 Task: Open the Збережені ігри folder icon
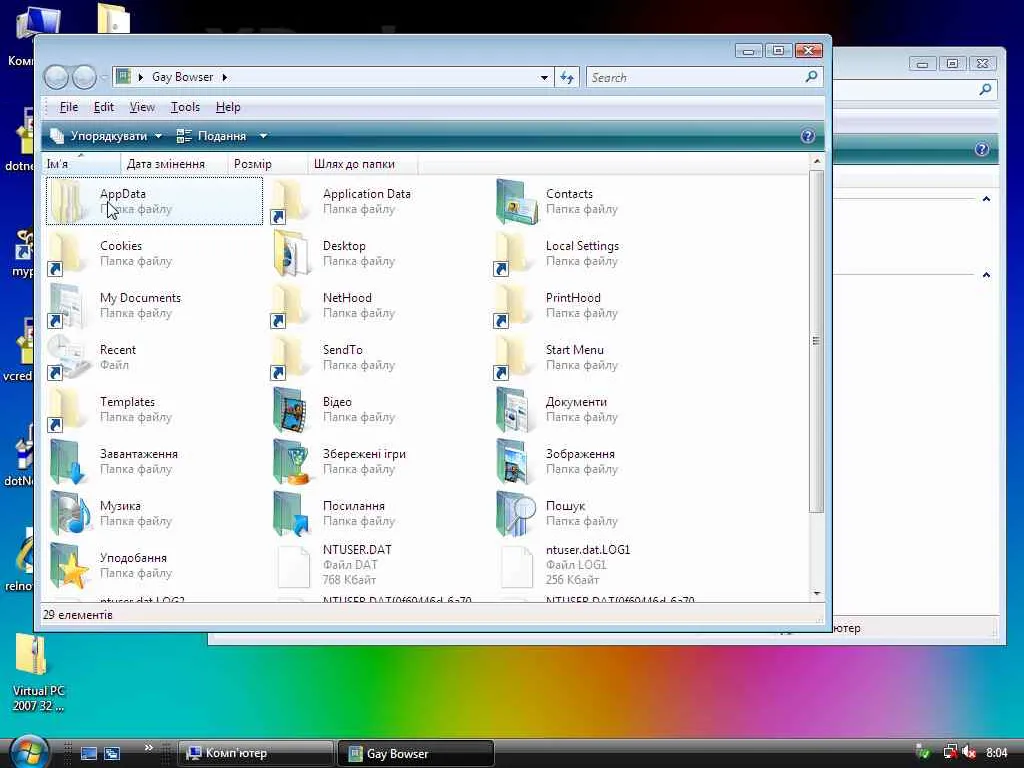pyautogui.click(x=291, y=461)
